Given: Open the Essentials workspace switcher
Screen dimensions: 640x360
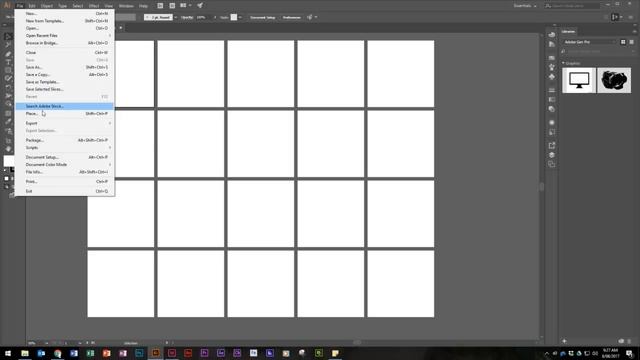Looking at the screenshot, I should 525,6.
